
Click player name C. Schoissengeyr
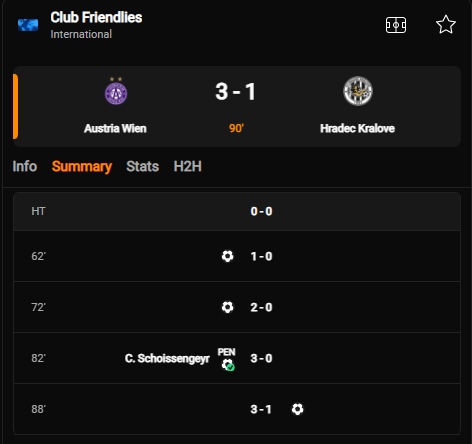(167, 358)
